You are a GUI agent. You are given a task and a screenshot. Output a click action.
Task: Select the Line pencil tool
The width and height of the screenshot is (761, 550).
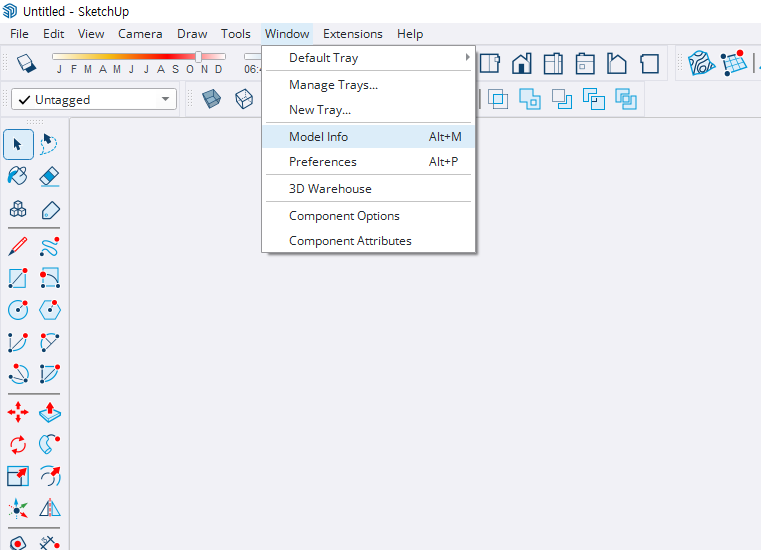pyautogui.click(x=18, y=247)
